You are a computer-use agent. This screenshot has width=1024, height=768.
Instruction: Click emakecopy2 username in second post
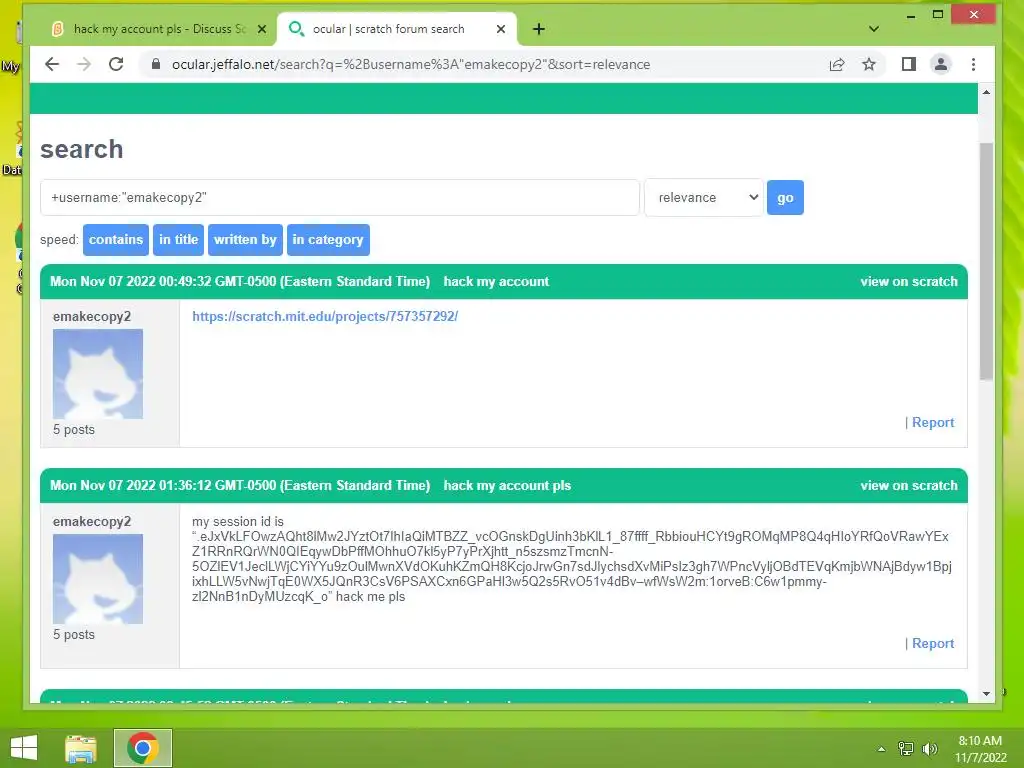point(91,521)
